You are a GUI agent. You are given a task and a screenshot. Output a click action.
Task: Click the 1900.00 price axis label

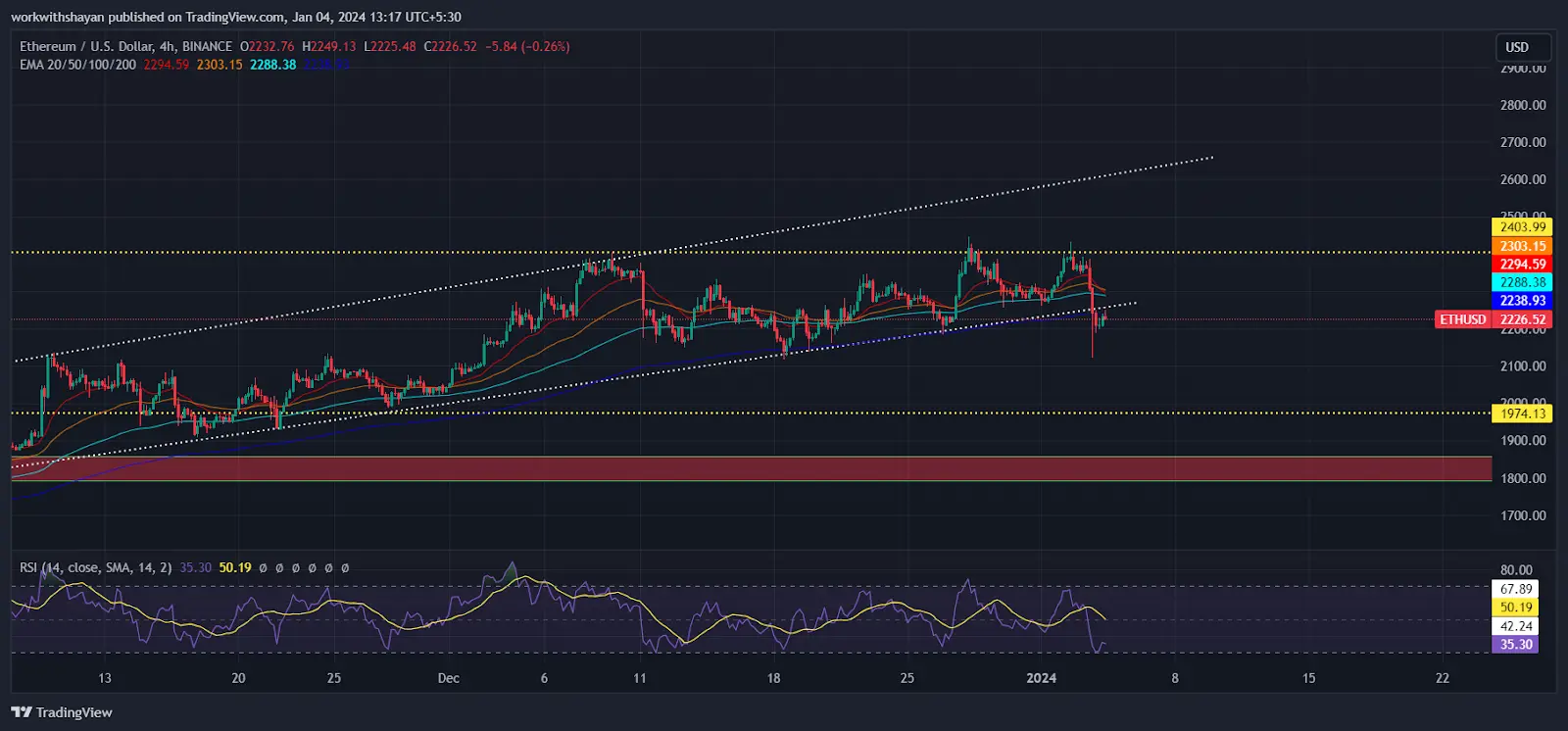(x=1523, y=441)
